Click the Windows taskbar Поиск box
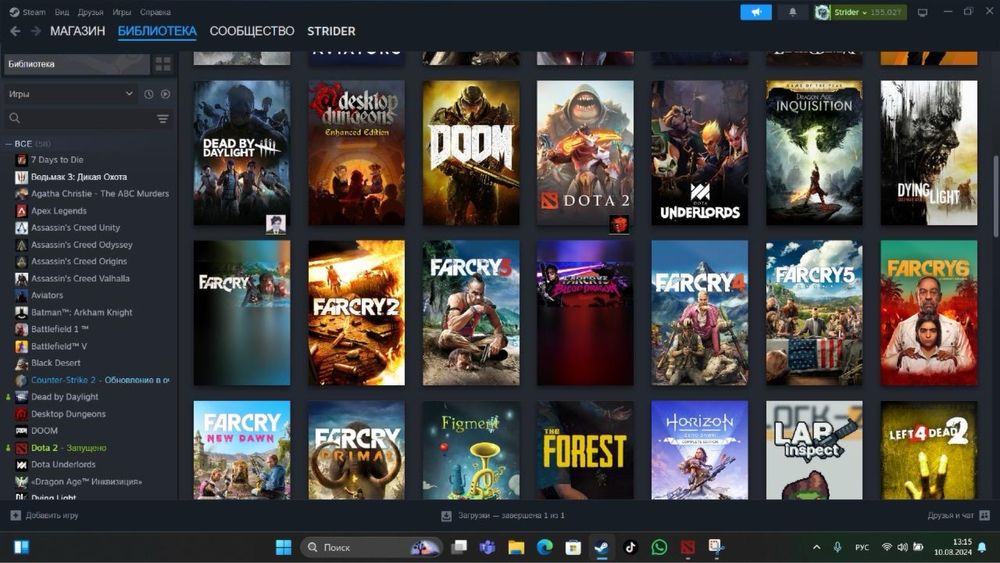This screenshot has height=563, width=1000. 372,547
